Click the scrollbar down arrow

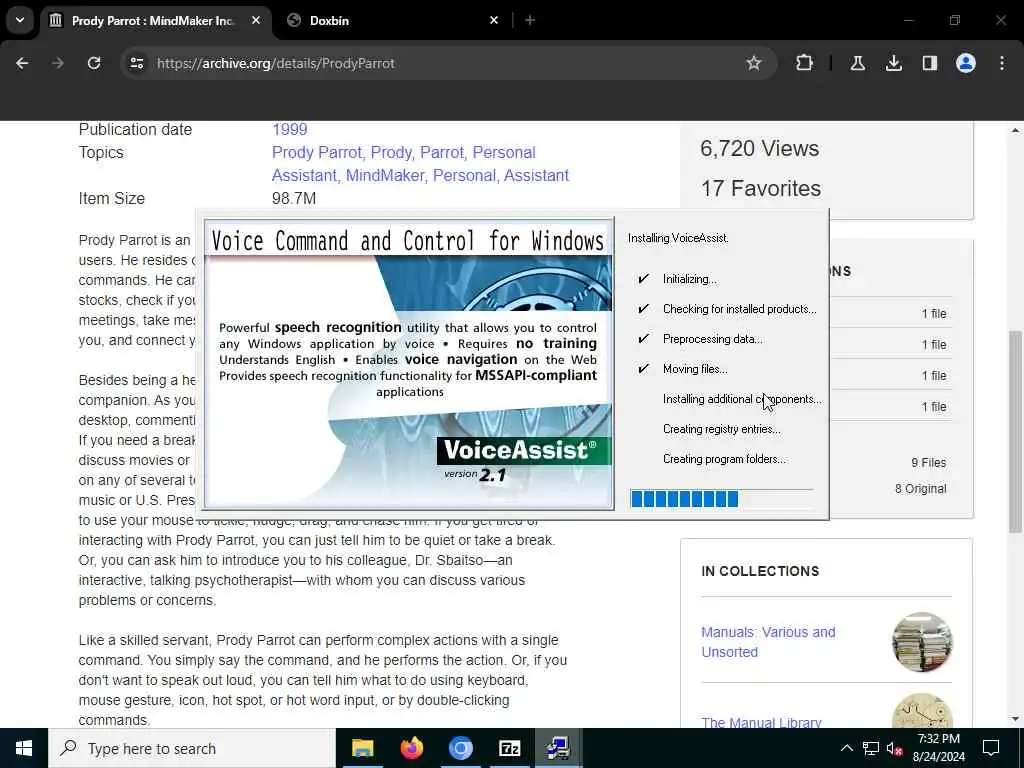(1015, 719)
